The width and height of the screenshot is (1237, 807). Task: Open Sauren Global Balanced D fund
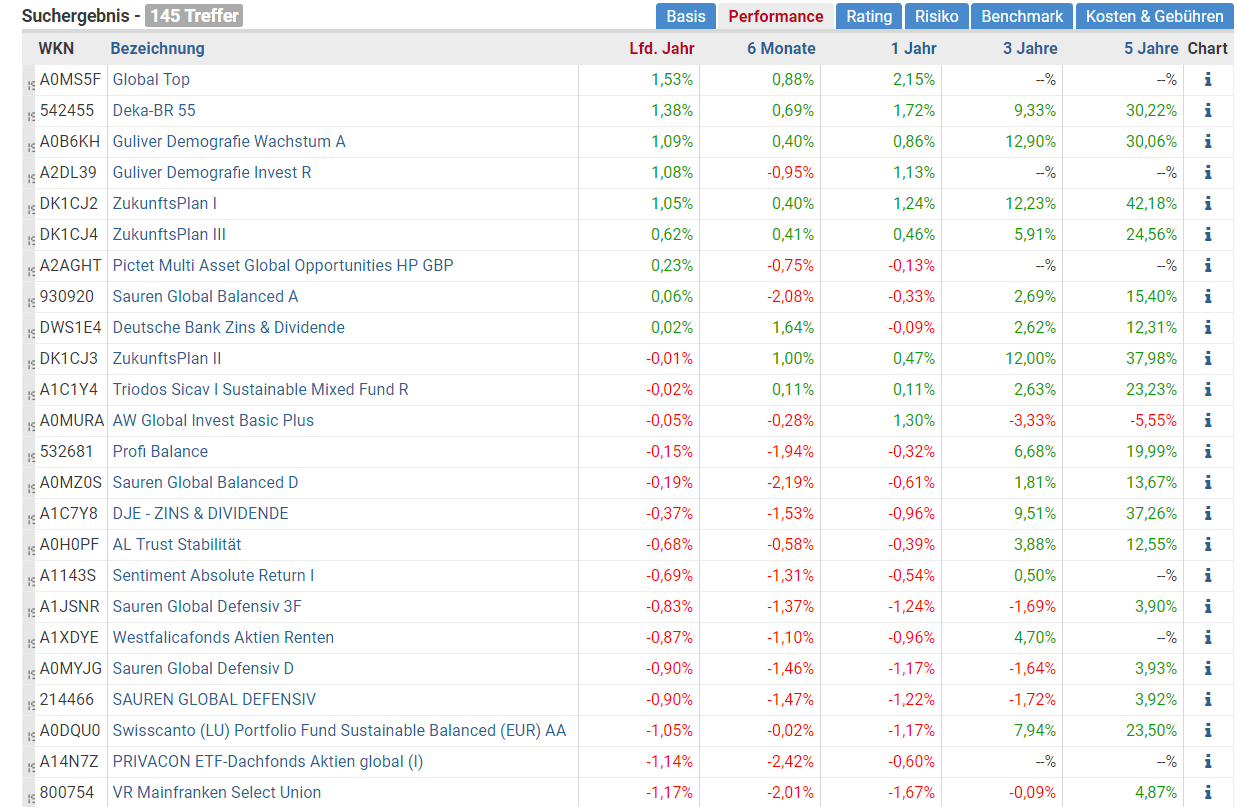coord(205,483)
